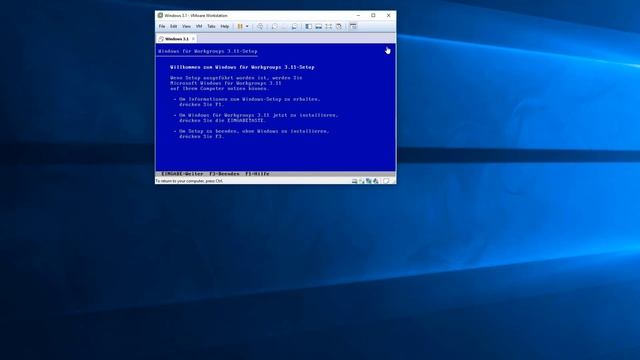Toggle the thumbnail bar icon
The width and height of the screenshot is (640, 360).
[x=318, y=27]
